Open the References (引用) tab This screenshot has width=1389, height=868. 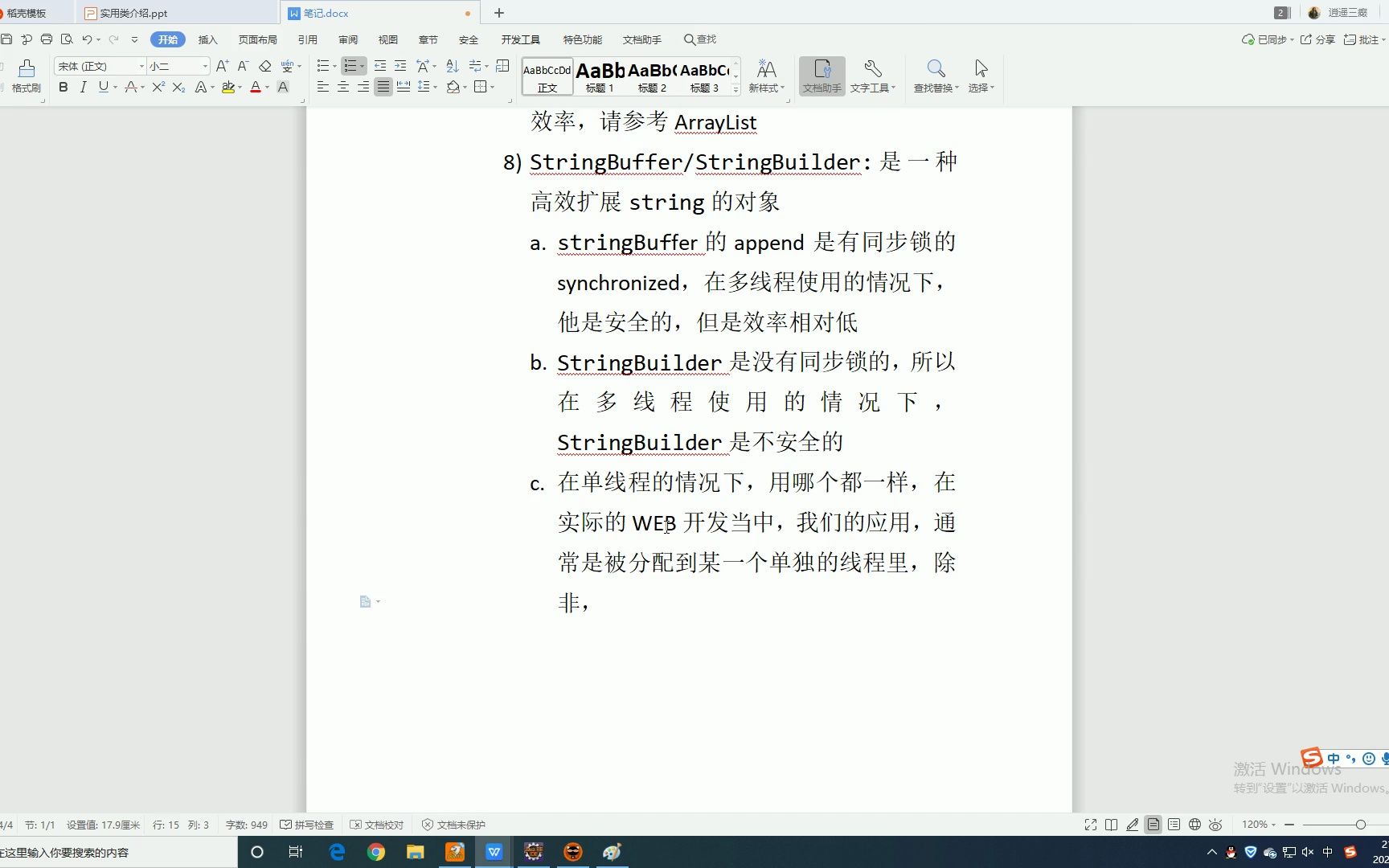click(307, 39)
